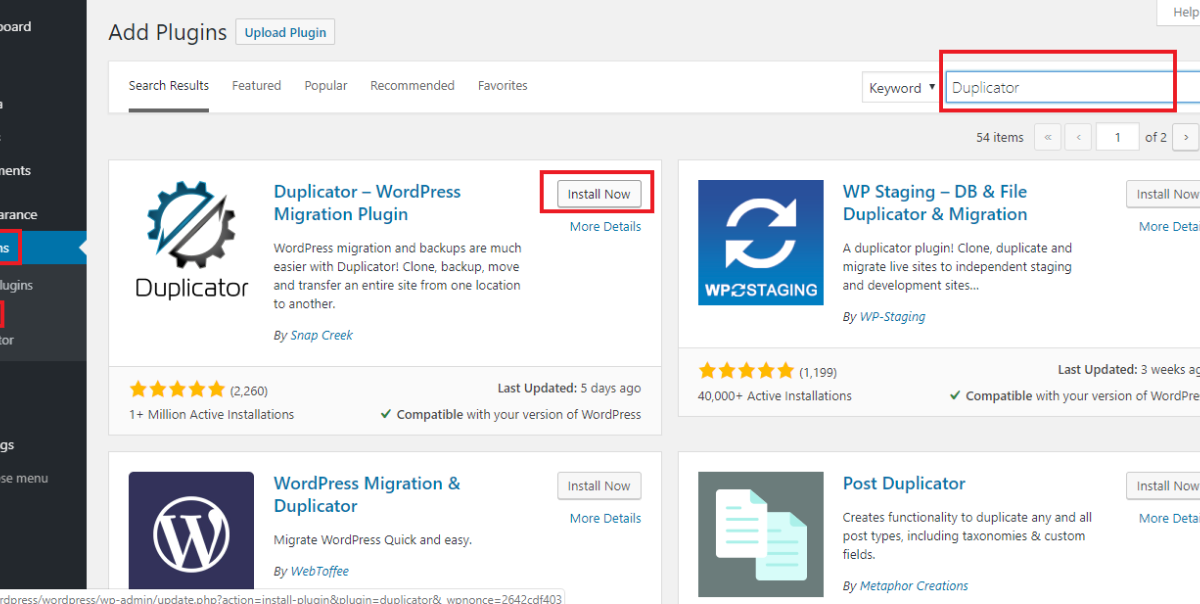This screenshot has width=1200, height=604.
Task: Click the current page number field
Action: 1118,137
